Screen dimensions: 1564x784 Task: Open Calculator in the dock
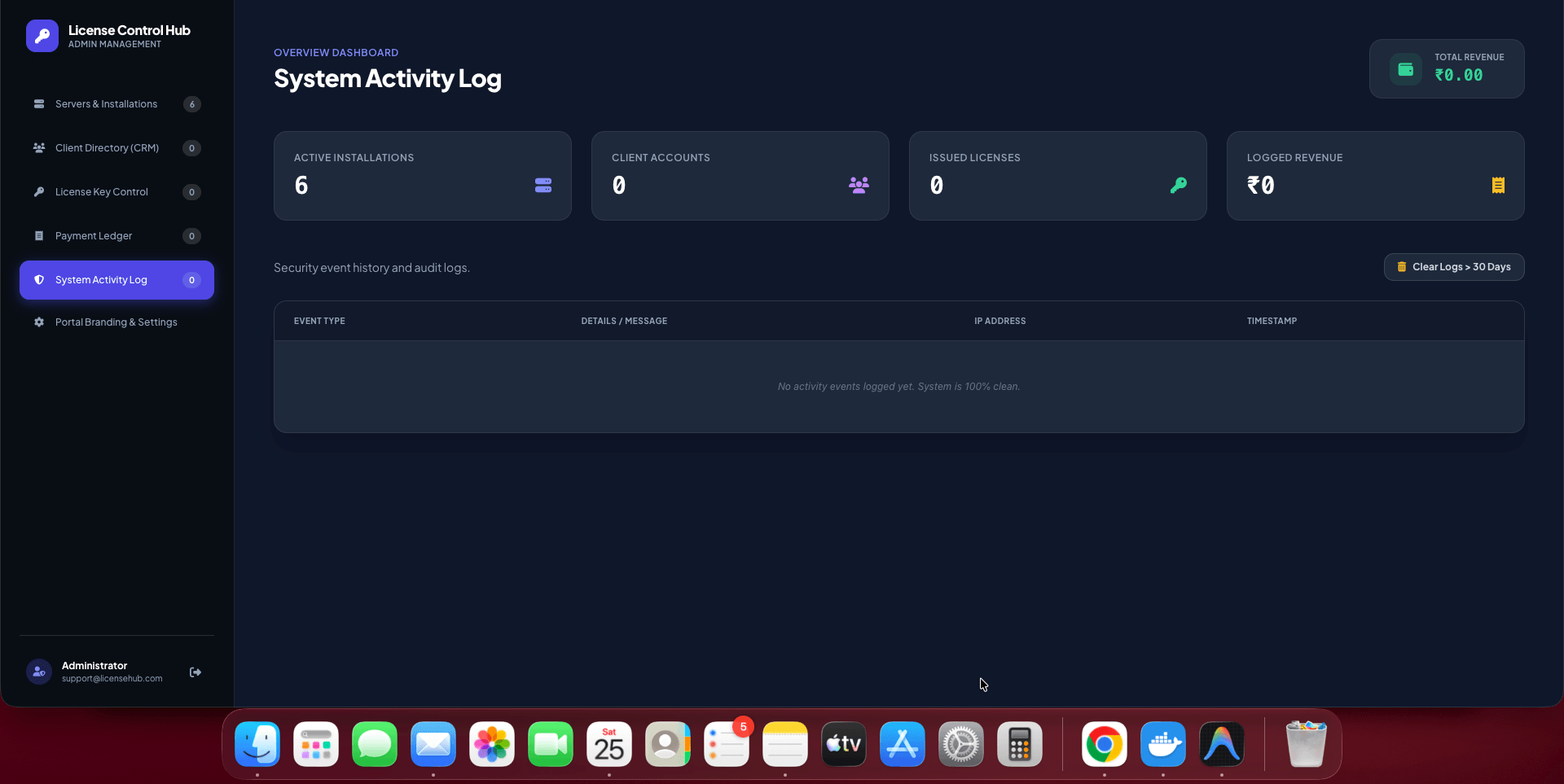pos(1020,744)
